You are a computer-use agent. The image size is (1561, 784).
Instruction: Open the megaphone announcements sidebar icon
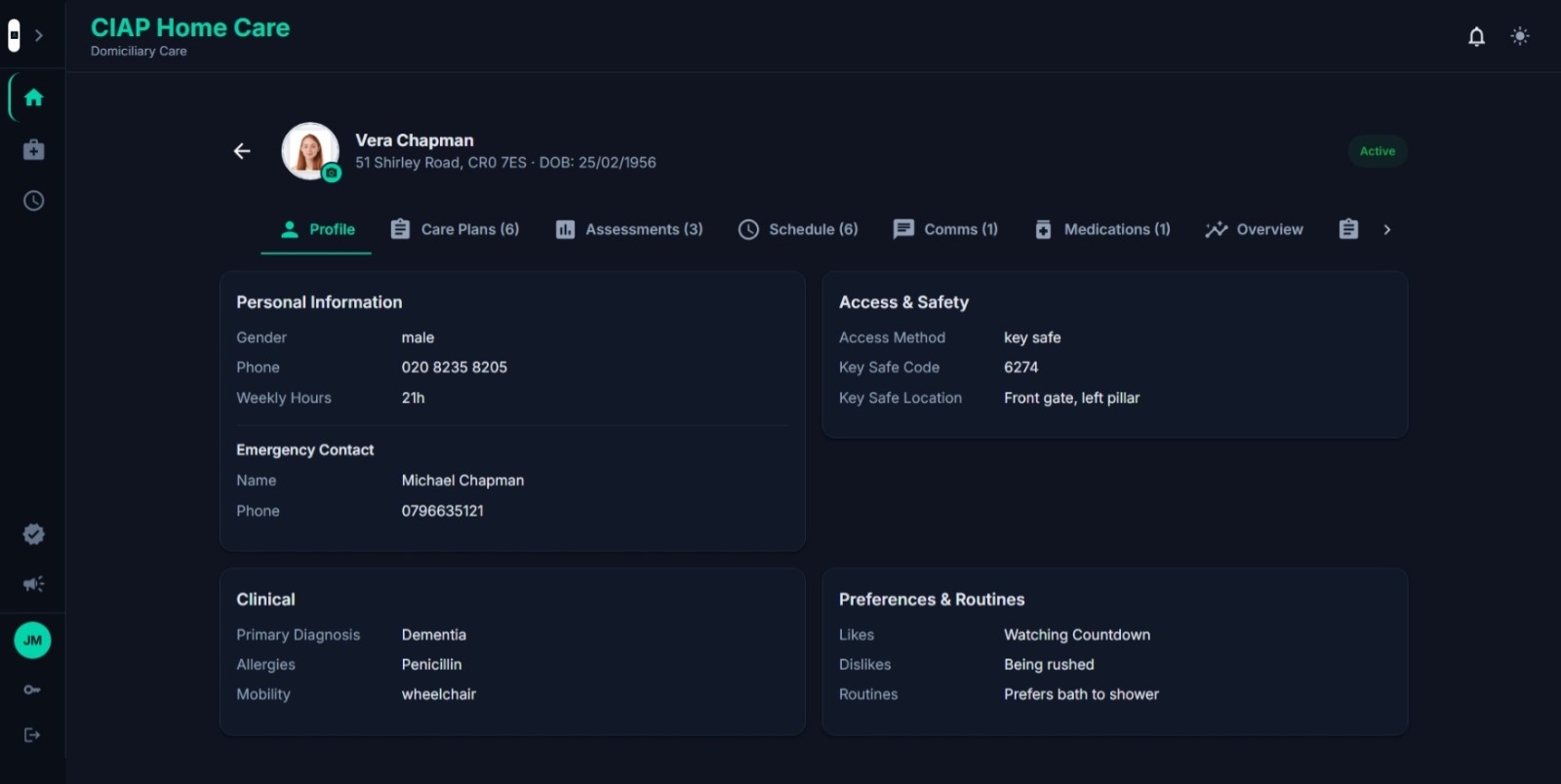(x=33, y=584)
